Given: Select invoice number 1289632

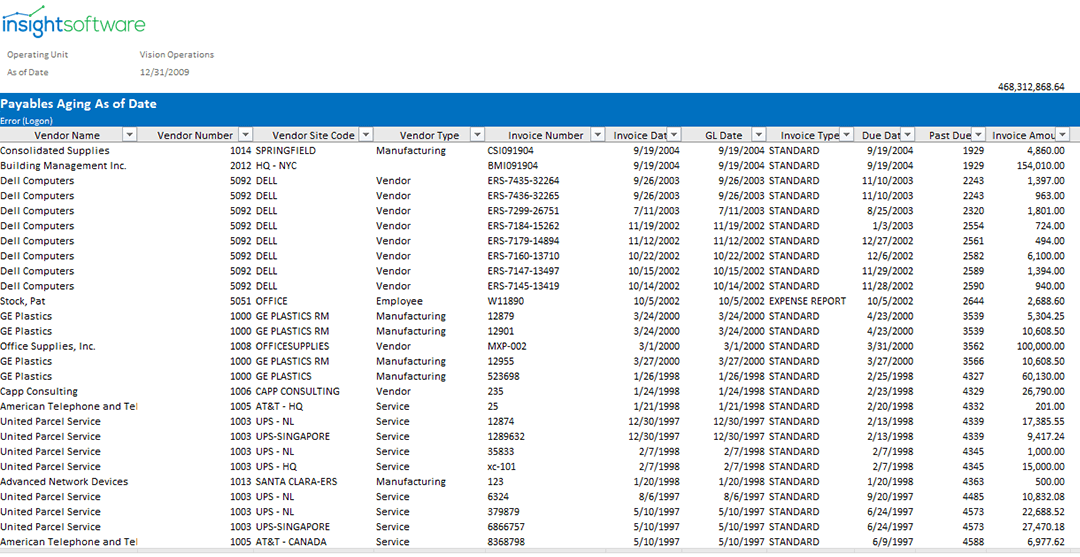Looking at the screenshot, I should [x=506, y=437].
